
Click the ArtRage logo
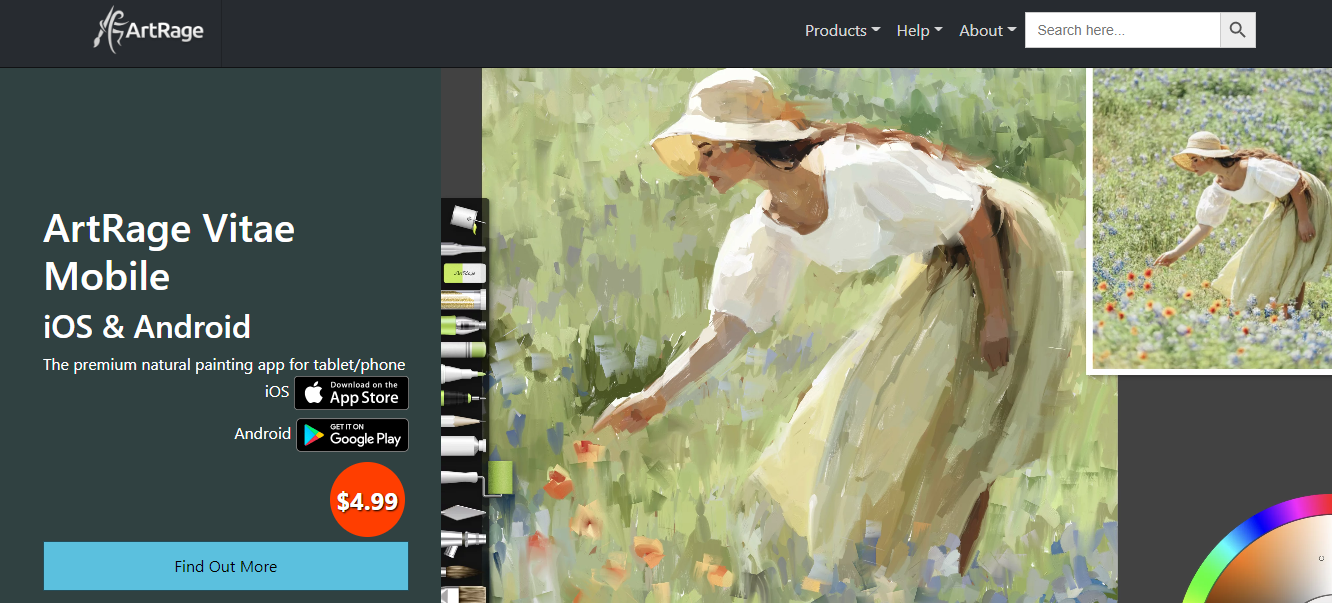(148, 30)
